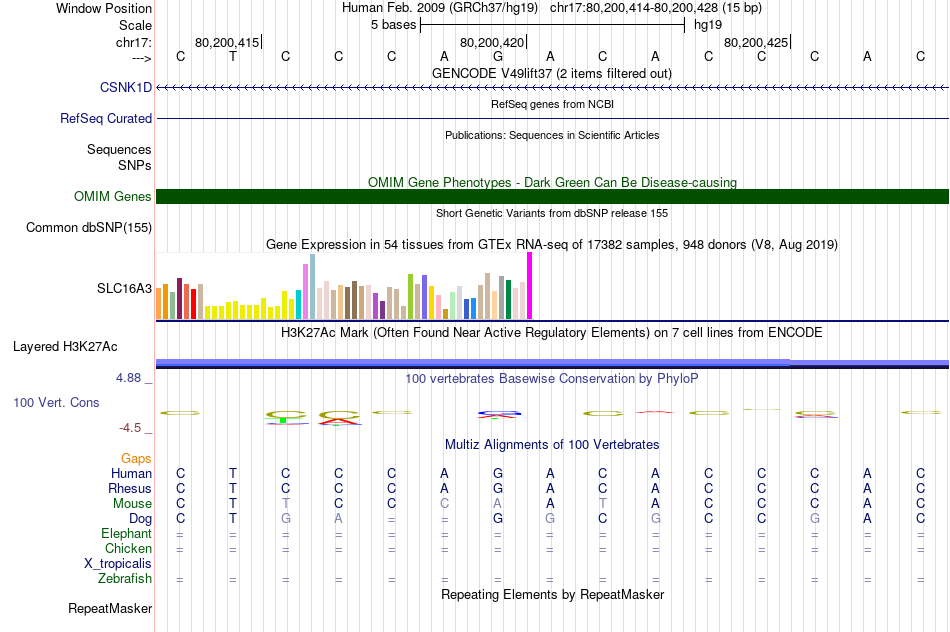Select the Human species row label
950x632 pixels.
[x=131, y=473]
